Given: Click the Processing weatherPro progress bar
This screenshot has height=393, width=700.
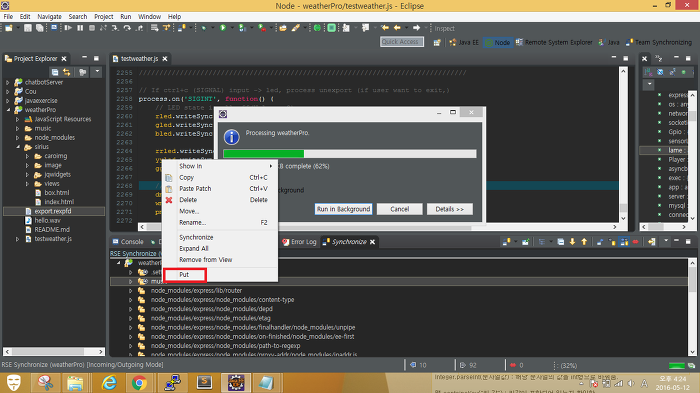Looking at the screenshot, I should [350, 154].
